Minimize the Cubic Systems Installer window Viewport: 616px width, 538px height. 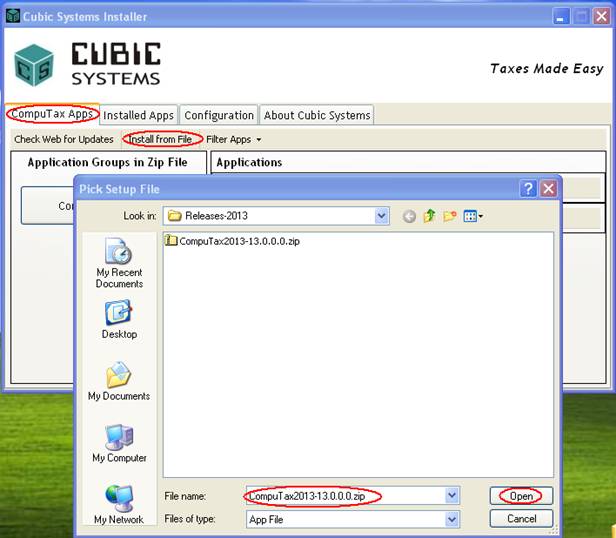[561, 17]
